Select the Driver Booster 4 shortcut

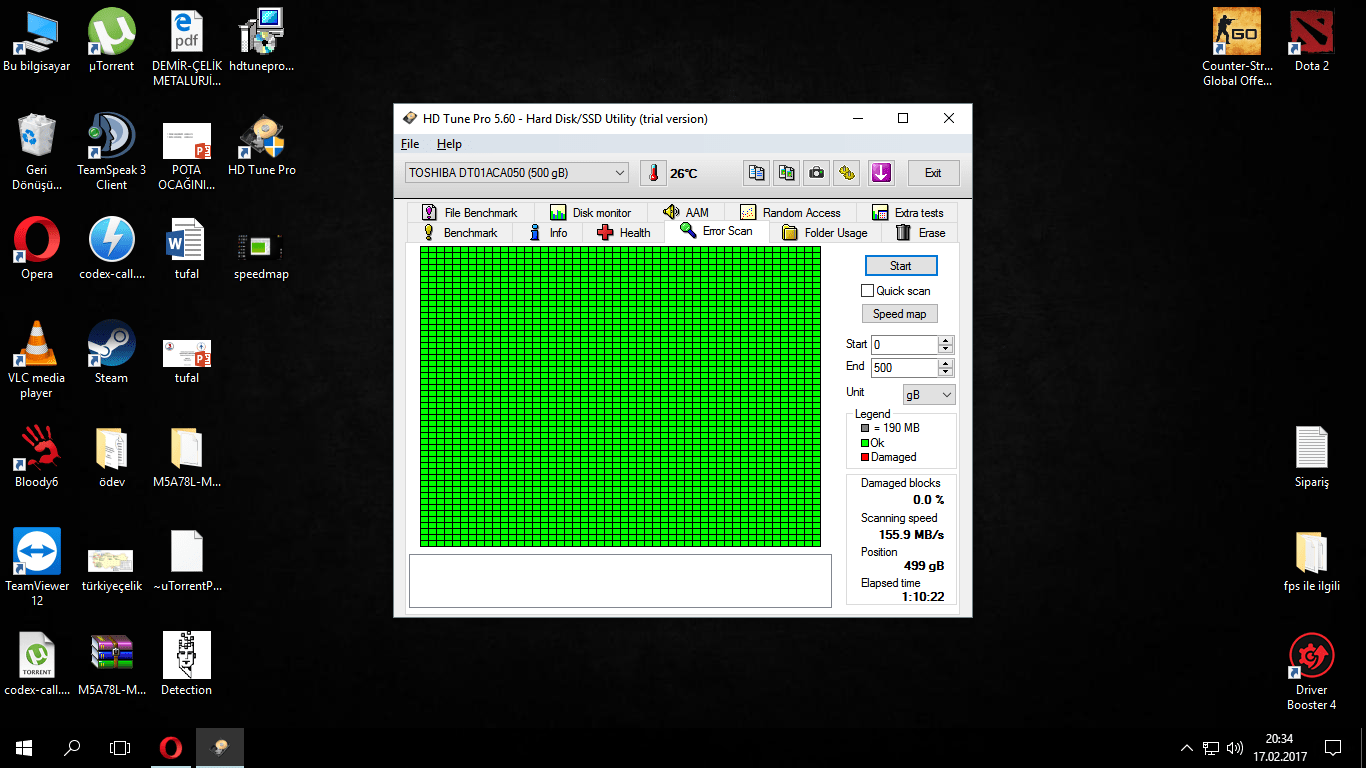[1312, 672]
